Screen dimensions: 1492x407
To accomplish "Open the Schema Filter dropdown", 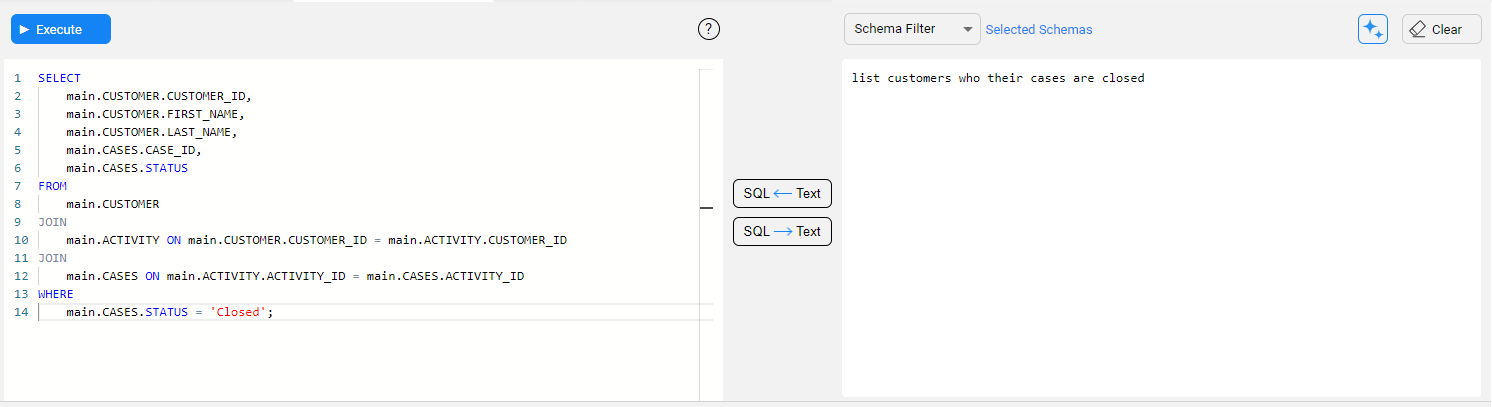I will 911,29.
